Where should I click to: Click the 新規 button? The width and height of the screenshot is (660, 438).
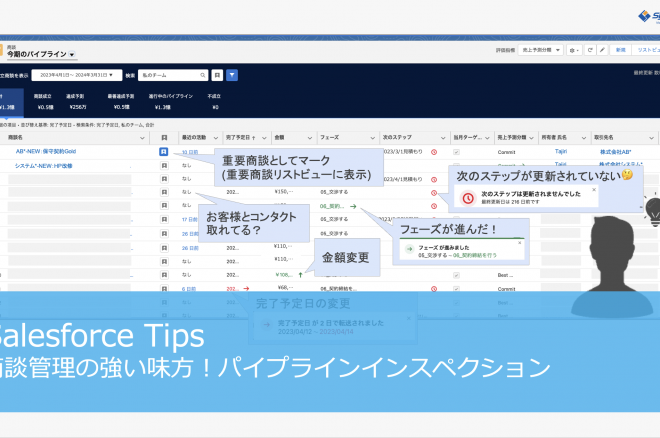[x=620, y=50]
